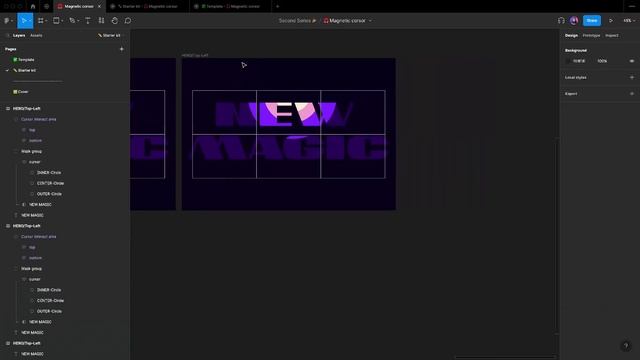Click the MAGIC text on the canvas frame
Image resolution: width=640 pixels, height=360 pixels.
pos(289,147)
